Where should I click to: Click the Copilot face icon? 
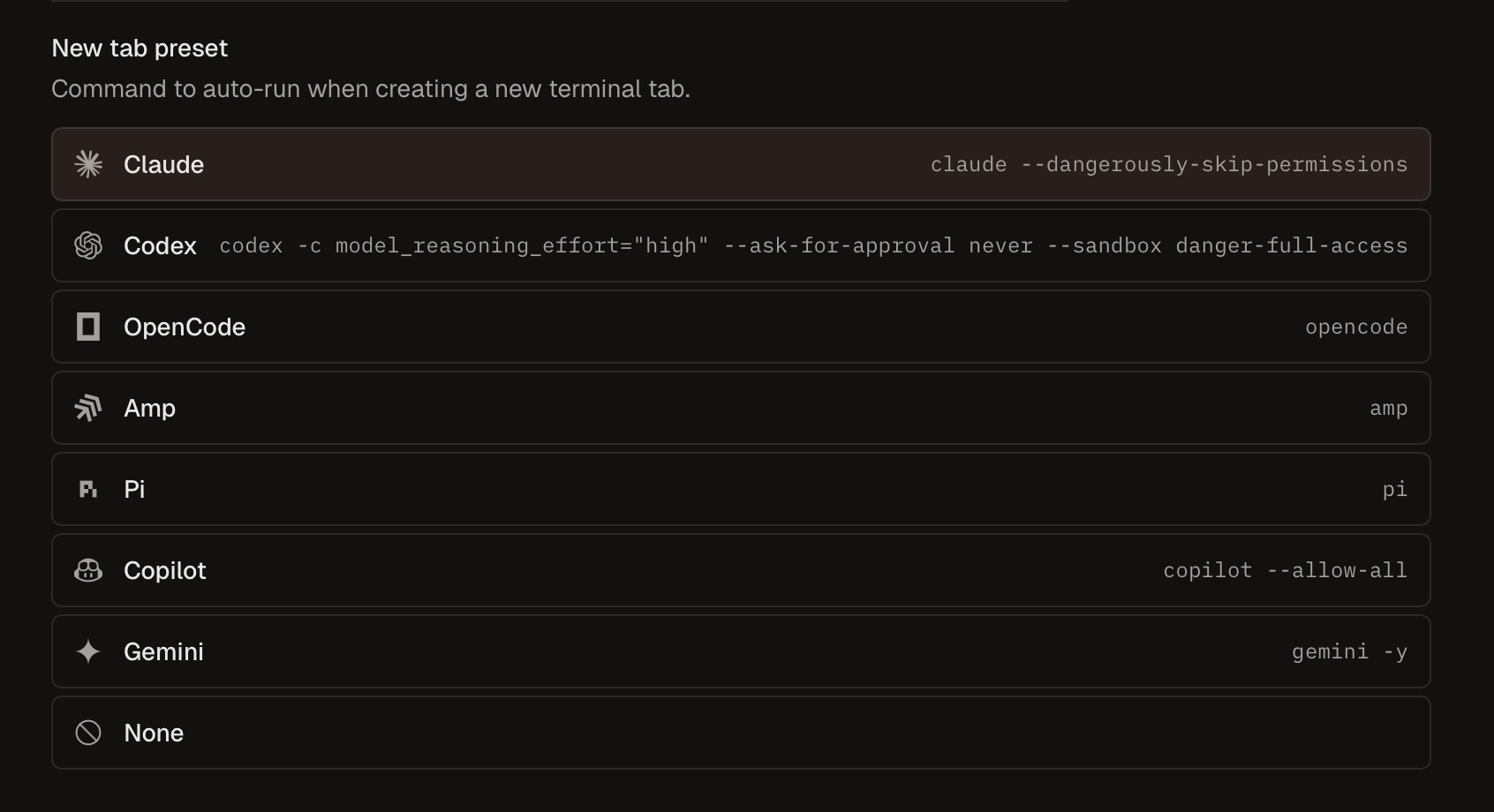point(88,570)
